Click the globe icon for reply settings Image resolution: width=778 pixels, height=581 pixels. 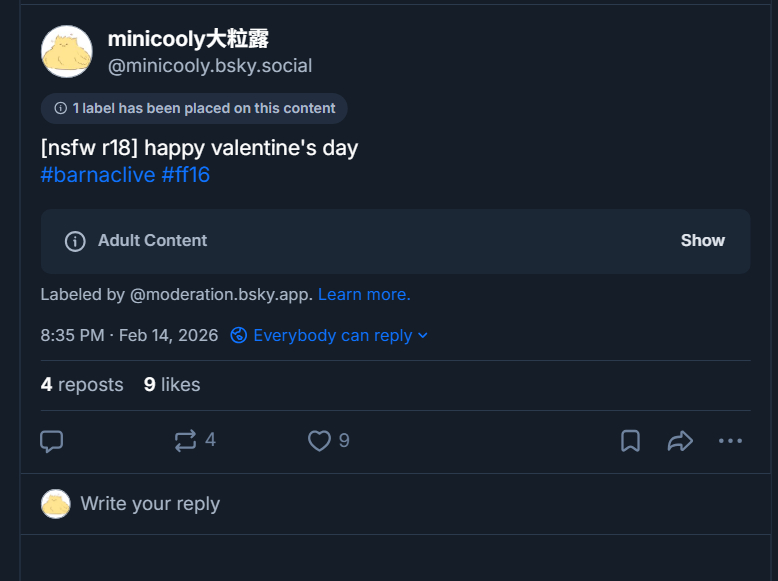coord(239,335)
